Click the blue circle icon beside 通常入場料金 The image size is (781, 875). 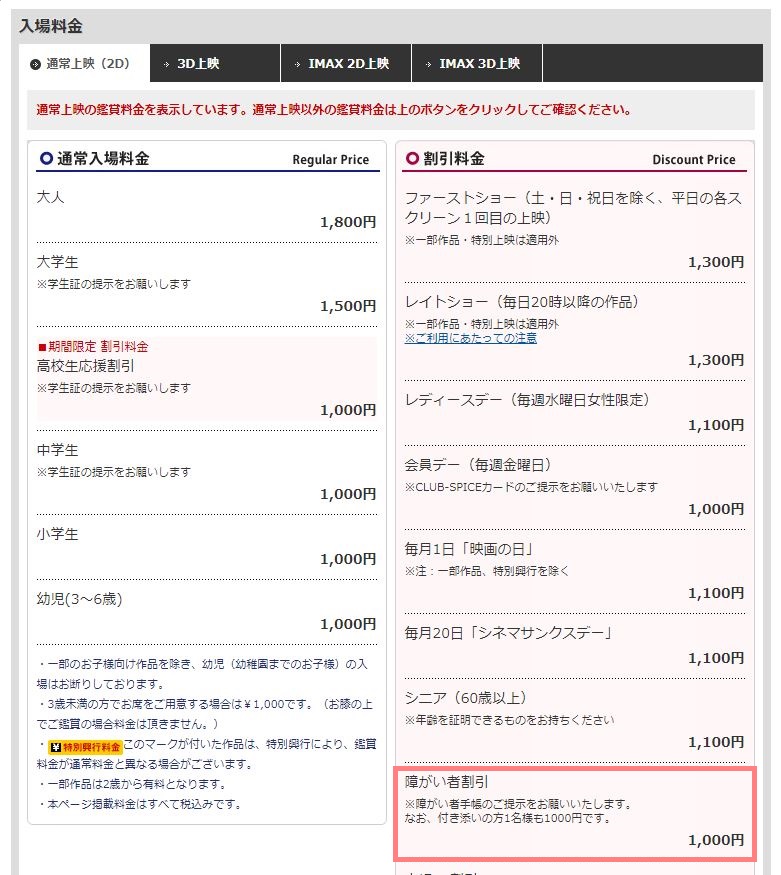click(45, 159)
